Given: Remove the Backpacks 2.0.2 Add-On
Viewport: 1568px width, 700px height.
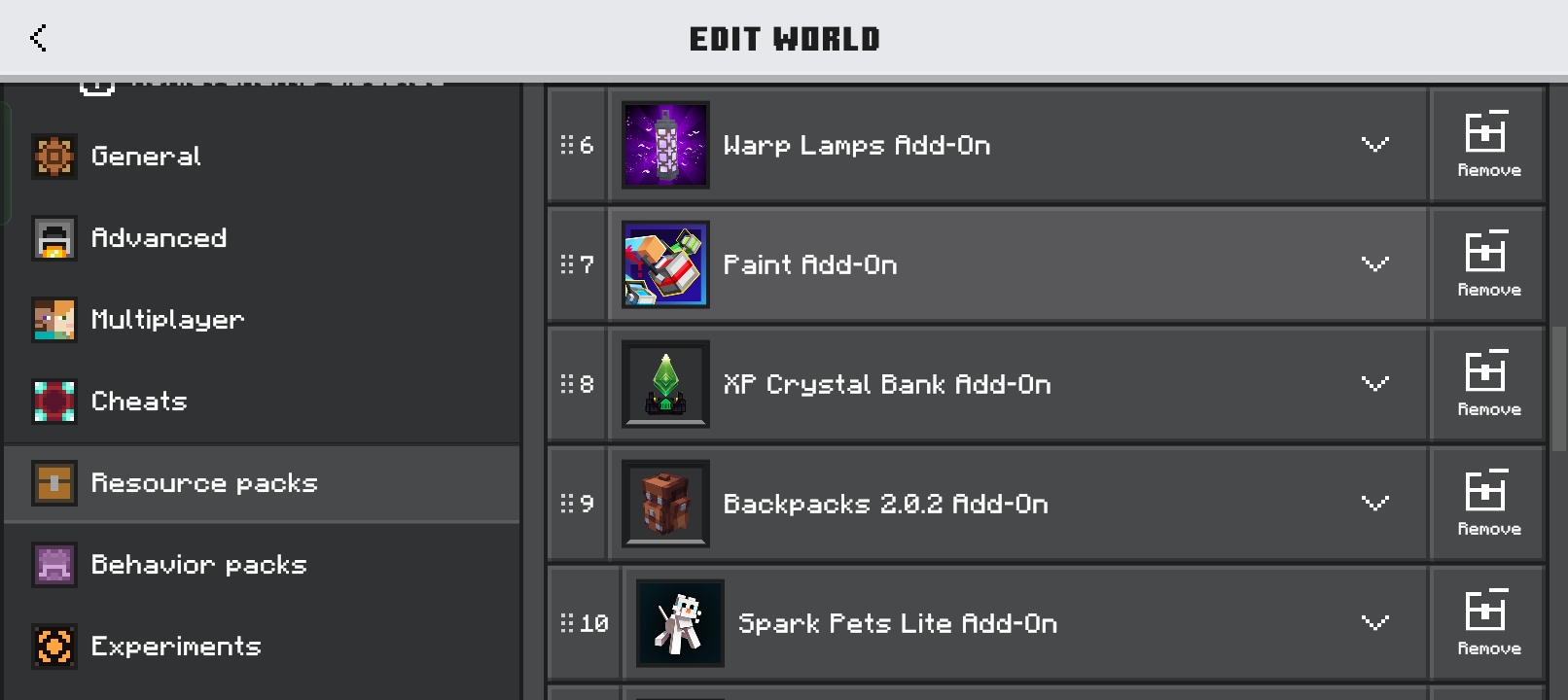Looking at the screenshot, I should (1487, 504).
